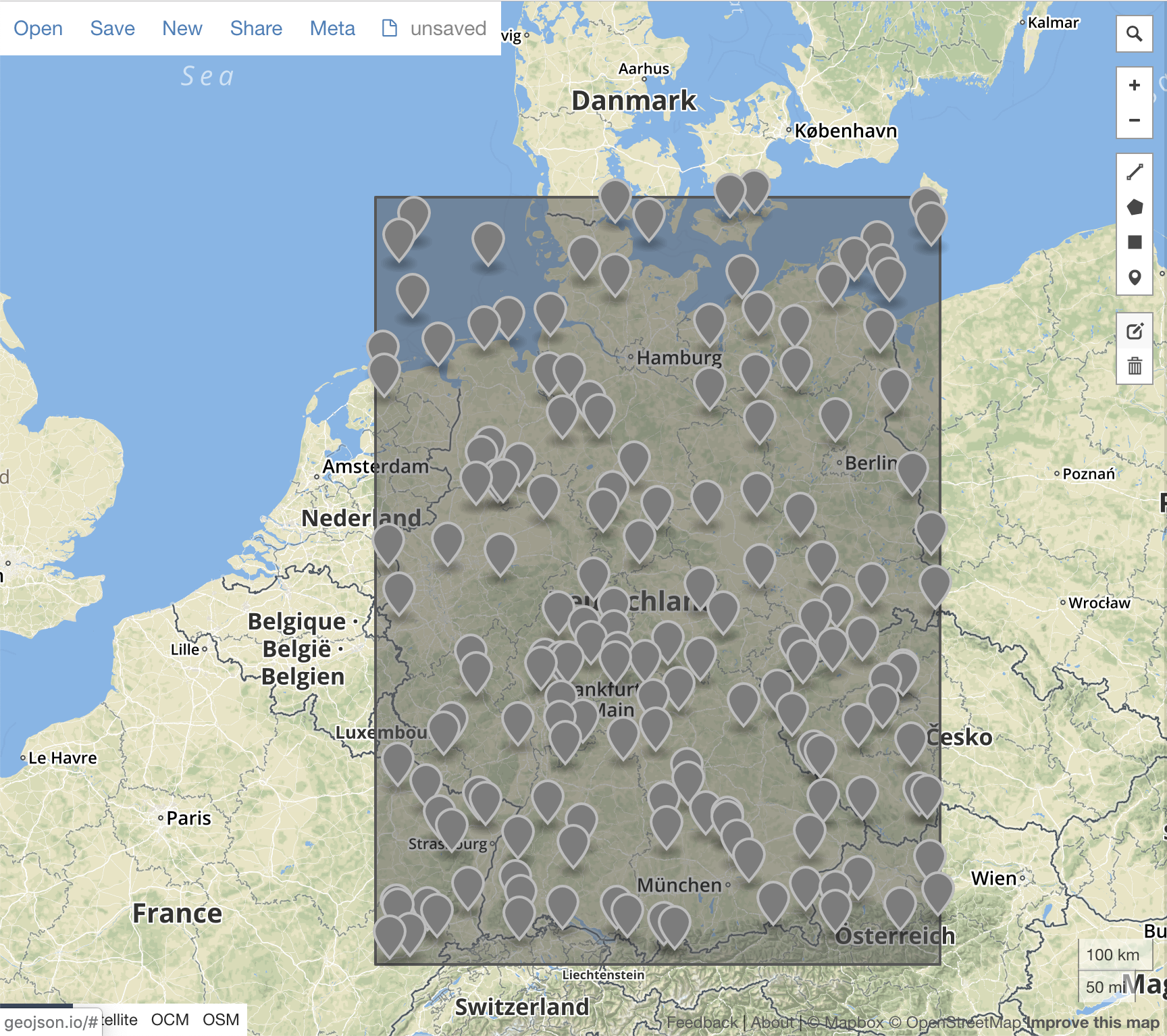
Task: Open the Open menu
Action: [38, 28]
